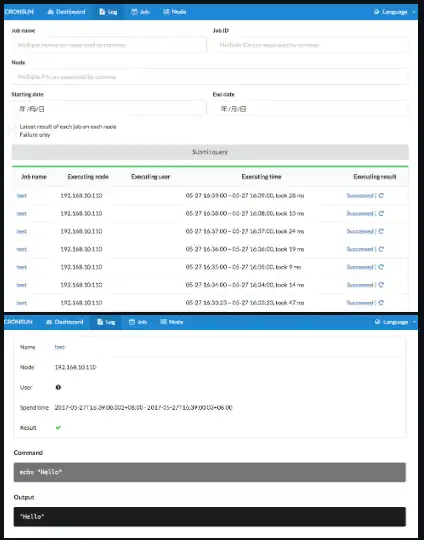Click the echo "Hello" command block
This screenshot has width=424, height=540.
tap(210, 472)
